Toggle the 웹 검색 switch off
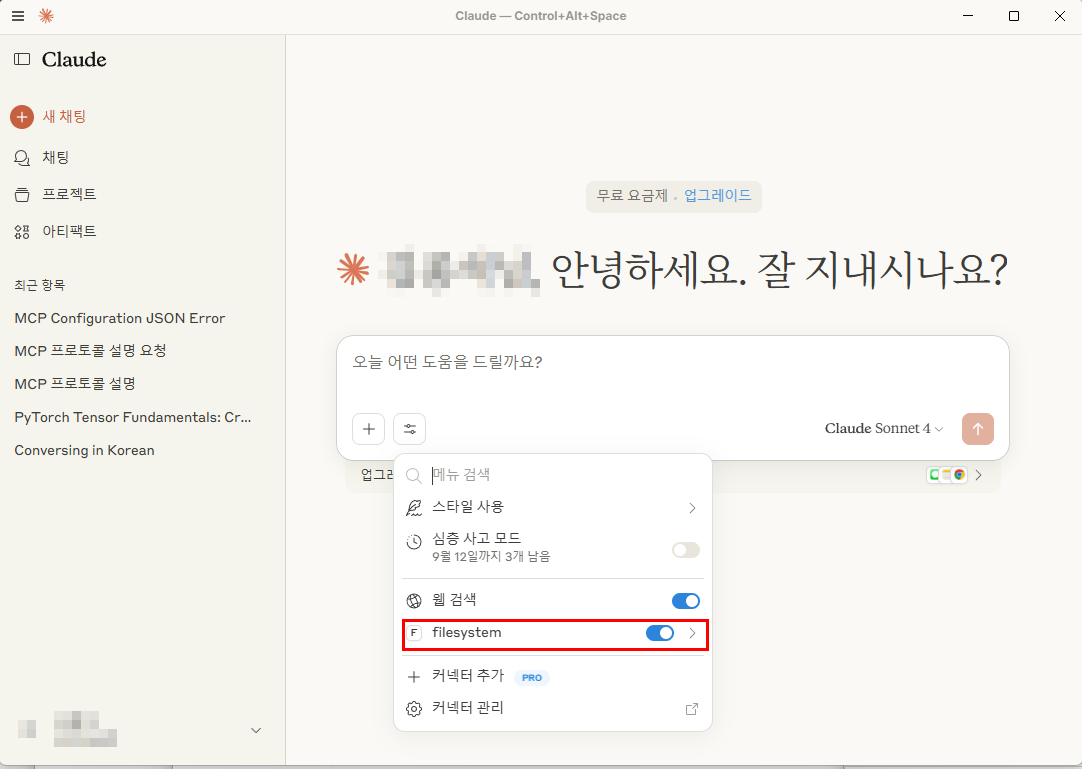The height and width of the screenshot is (769, 1082). pos(686,601)
